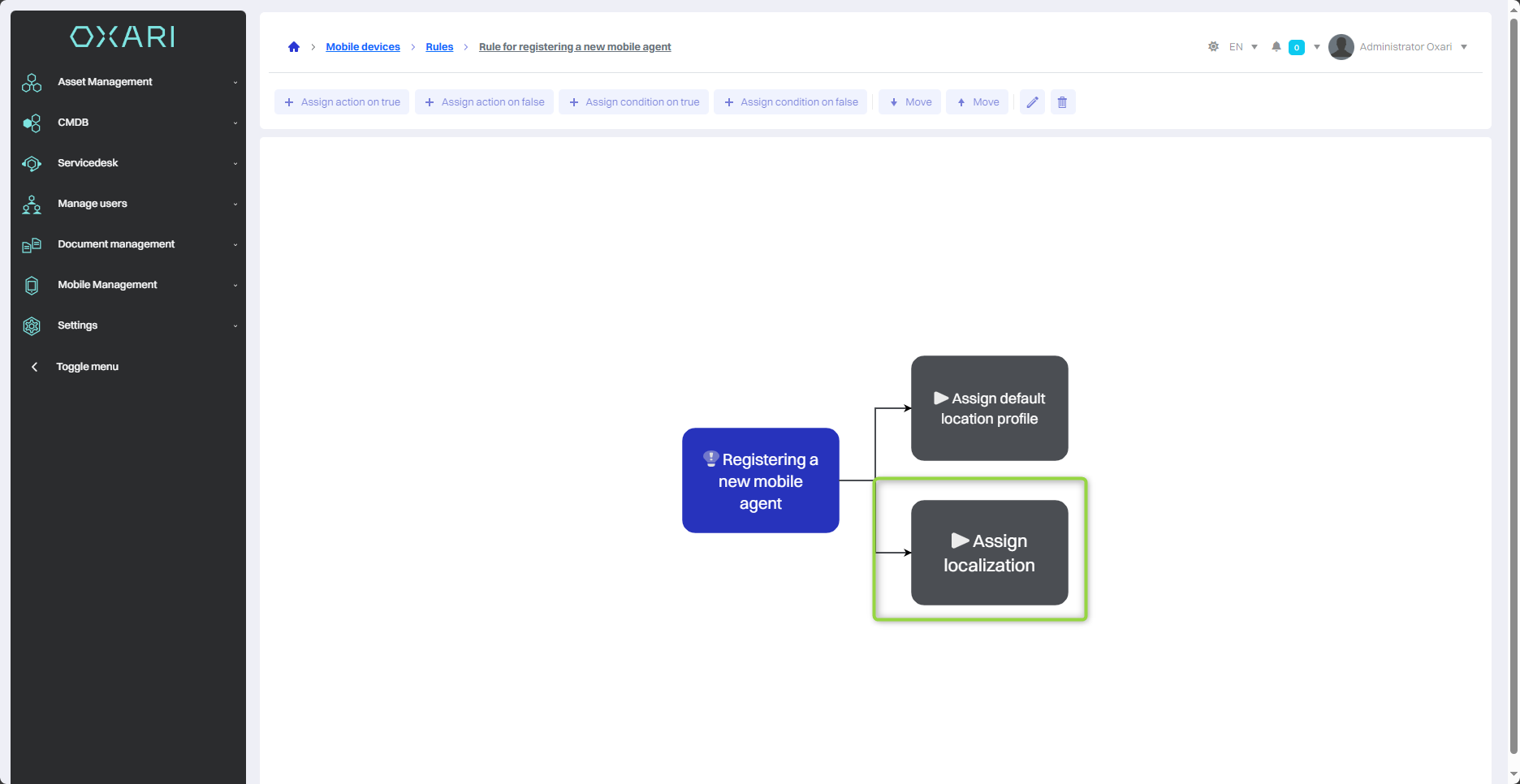The height and width of the screenshot is (784, 1520).
Task: Open the EN language dropdown
Action: [x=1242, y=47]
